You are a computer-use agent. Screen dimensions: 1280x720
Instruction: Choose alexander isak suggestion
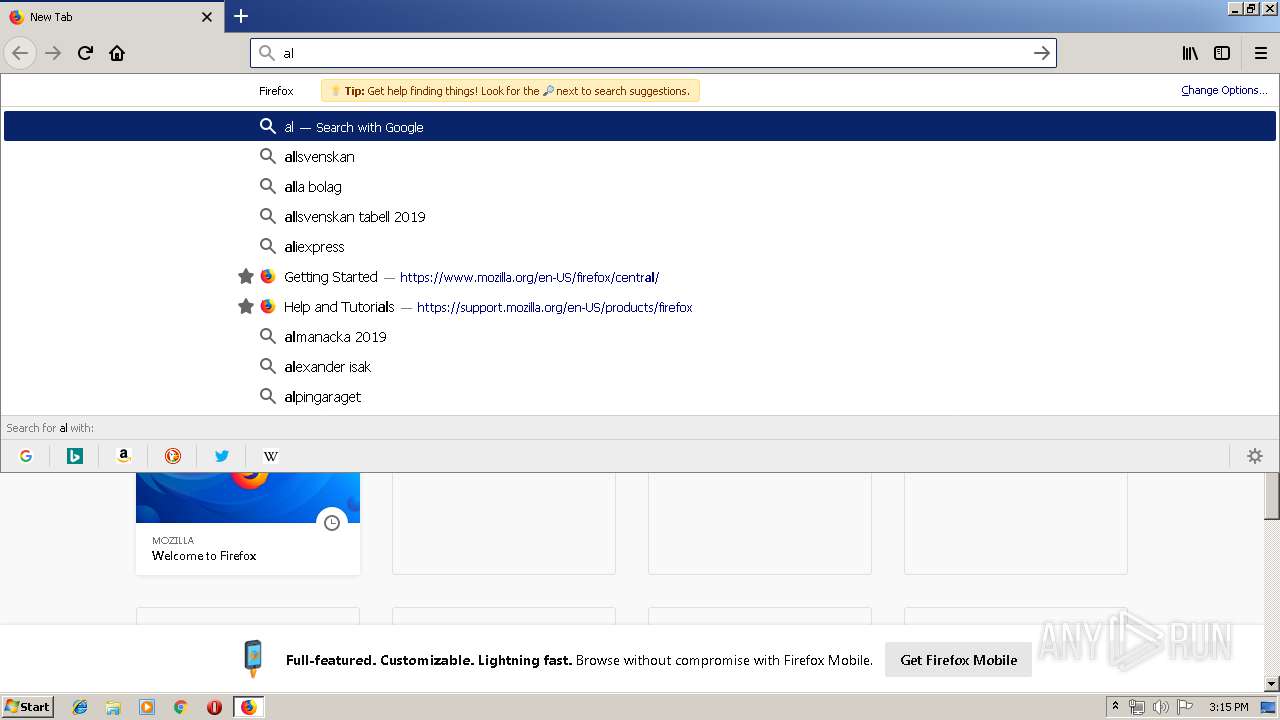[x=640, y=366]
